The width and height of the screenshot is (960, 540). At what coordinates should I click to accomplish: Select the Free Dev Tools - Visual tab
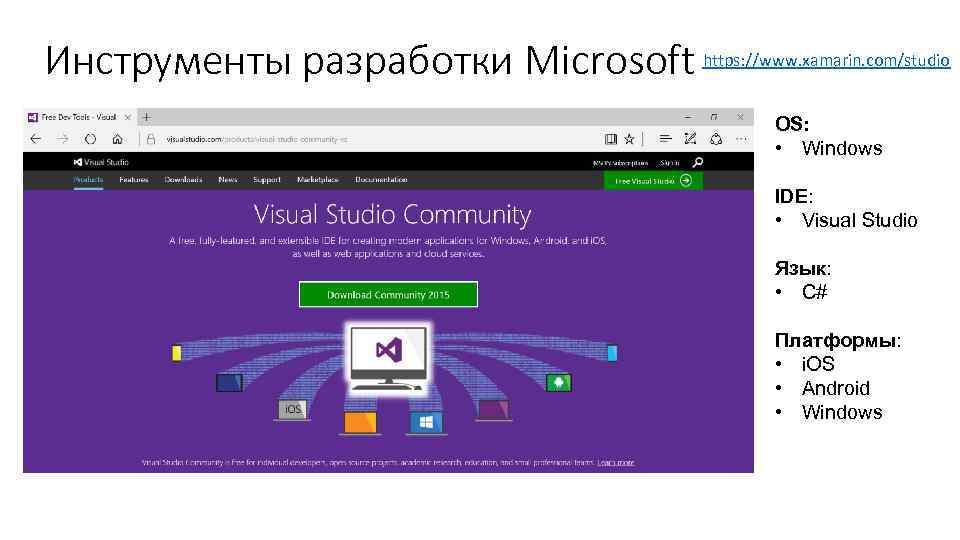tap(78, 117)
